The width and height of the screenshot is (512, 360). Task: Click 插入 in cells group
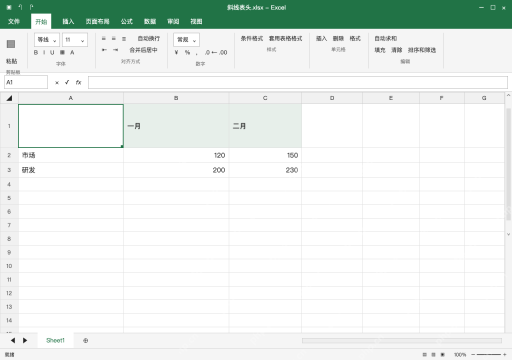[x=321, y=39]
